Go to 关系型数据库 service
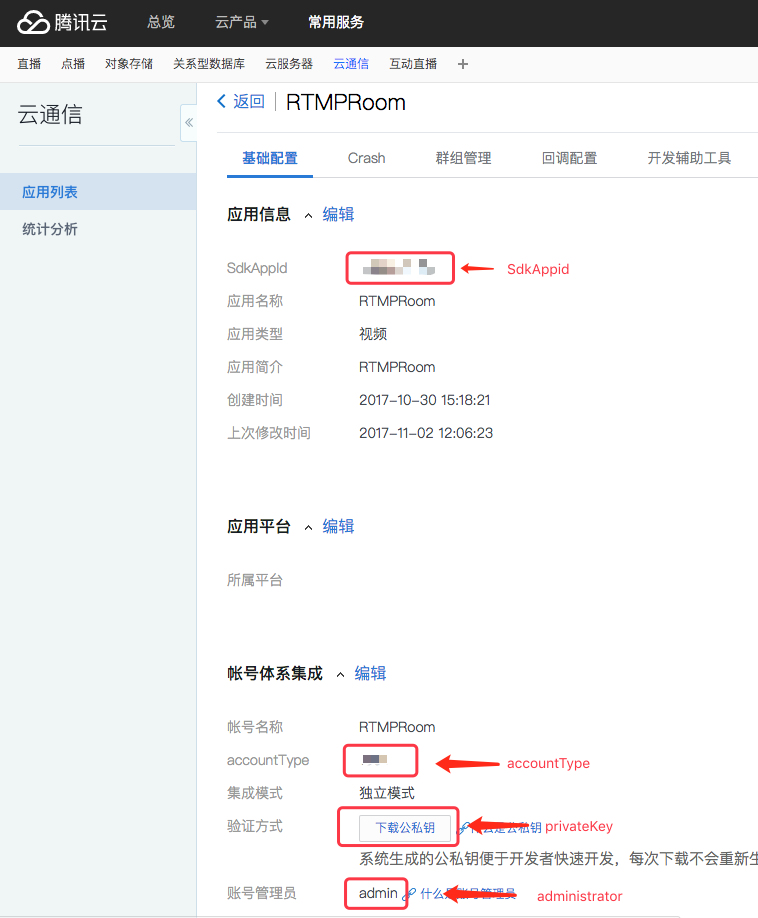 coord(209,64)
